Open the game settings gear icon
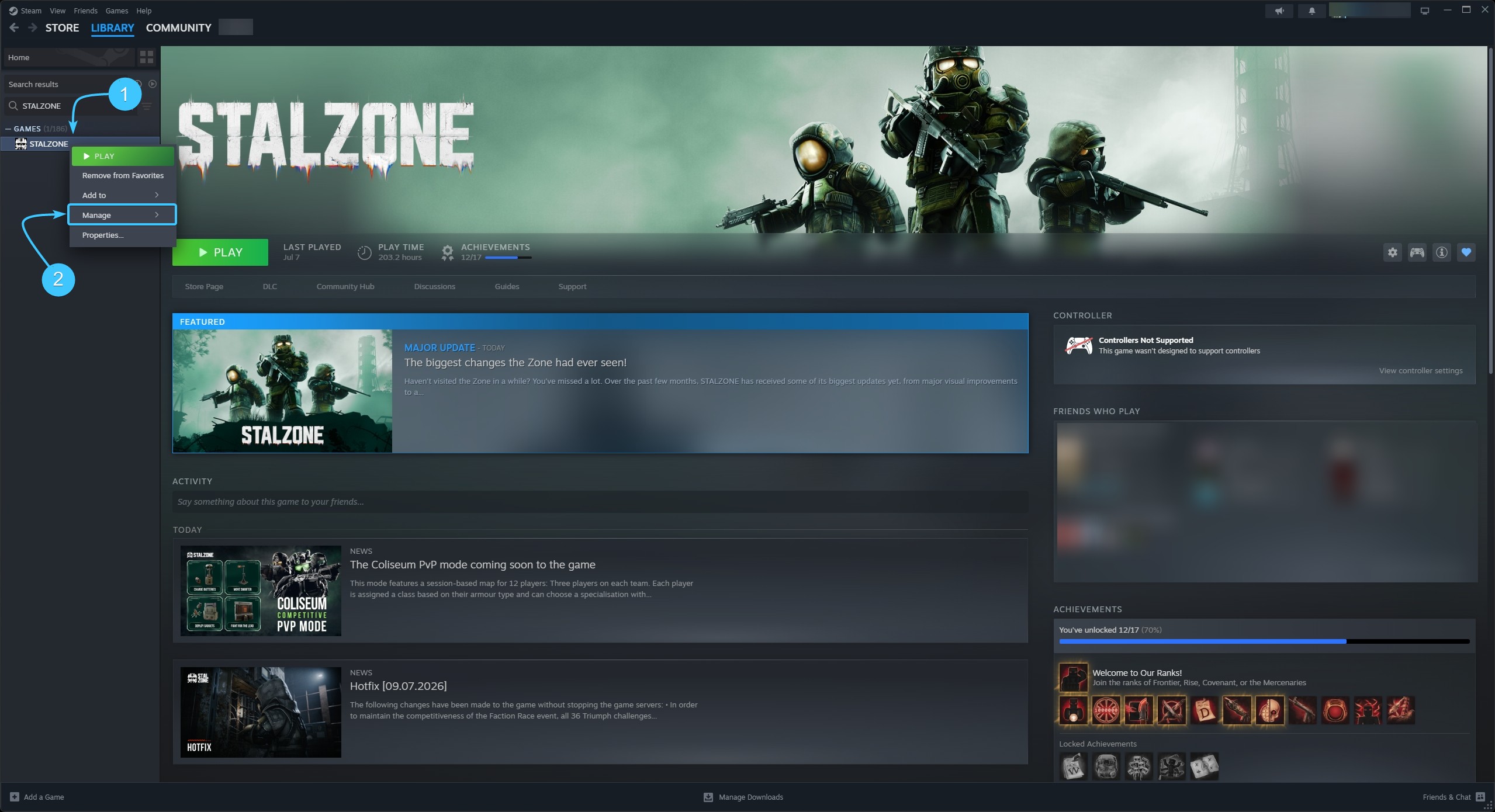1495x812 pixels. (x=1393, y=252)
